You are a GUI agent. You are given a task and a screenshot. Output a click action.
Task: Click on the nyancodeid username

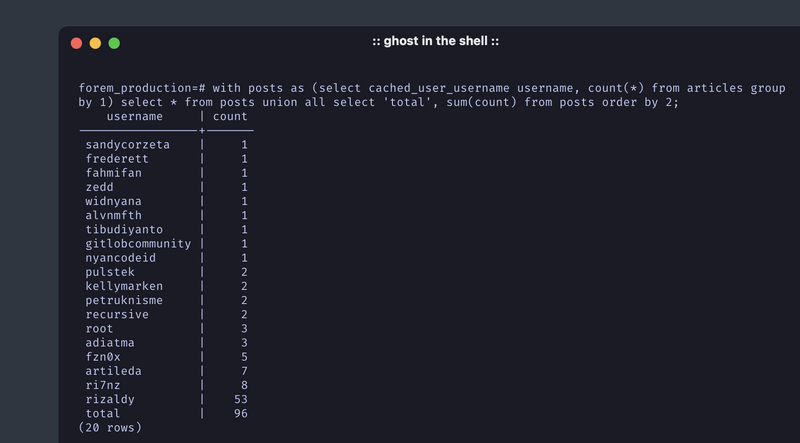coord(121,258)
